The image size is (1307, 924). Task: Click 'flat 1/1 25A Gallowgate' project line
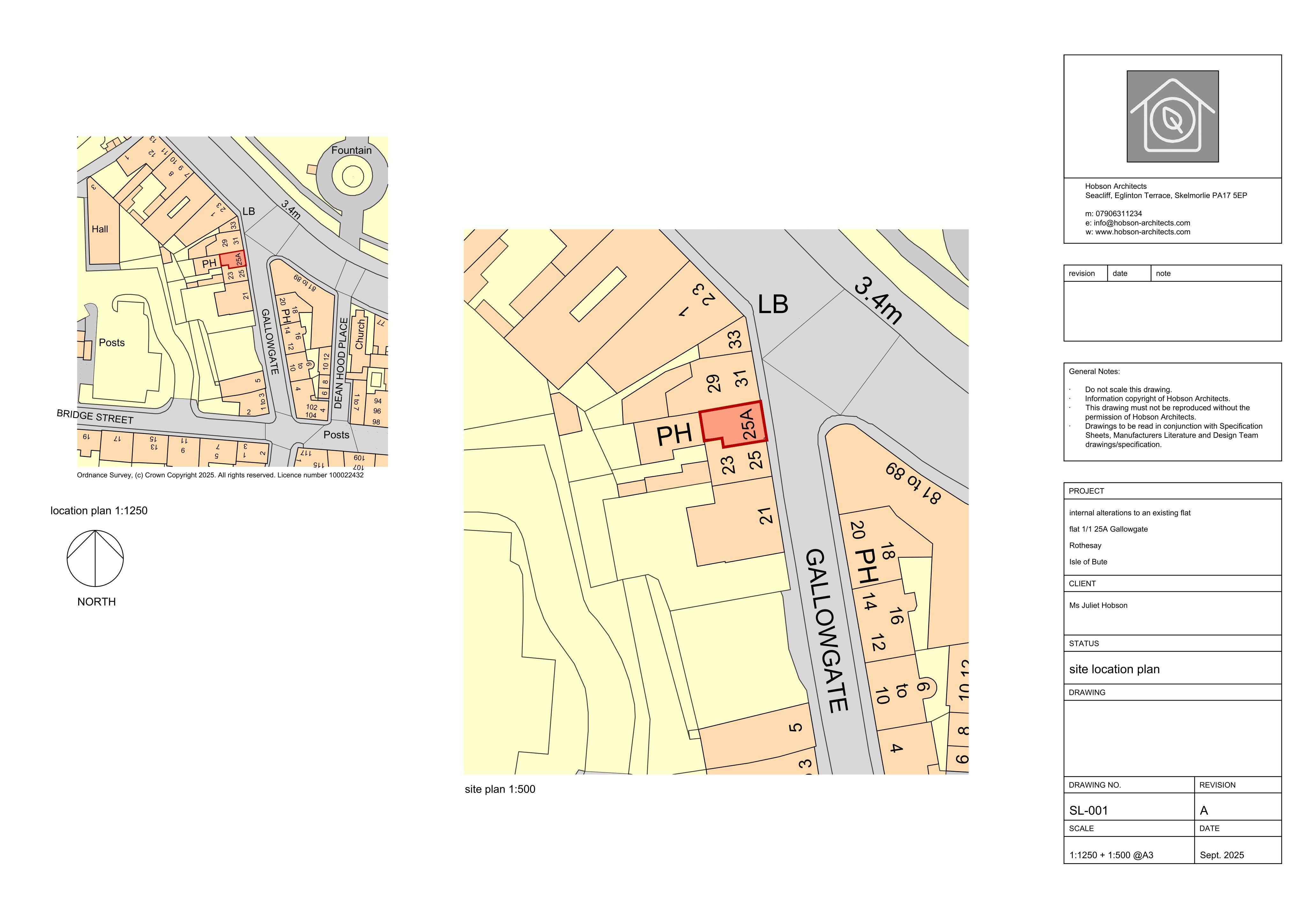click(x=1108, y=529)
